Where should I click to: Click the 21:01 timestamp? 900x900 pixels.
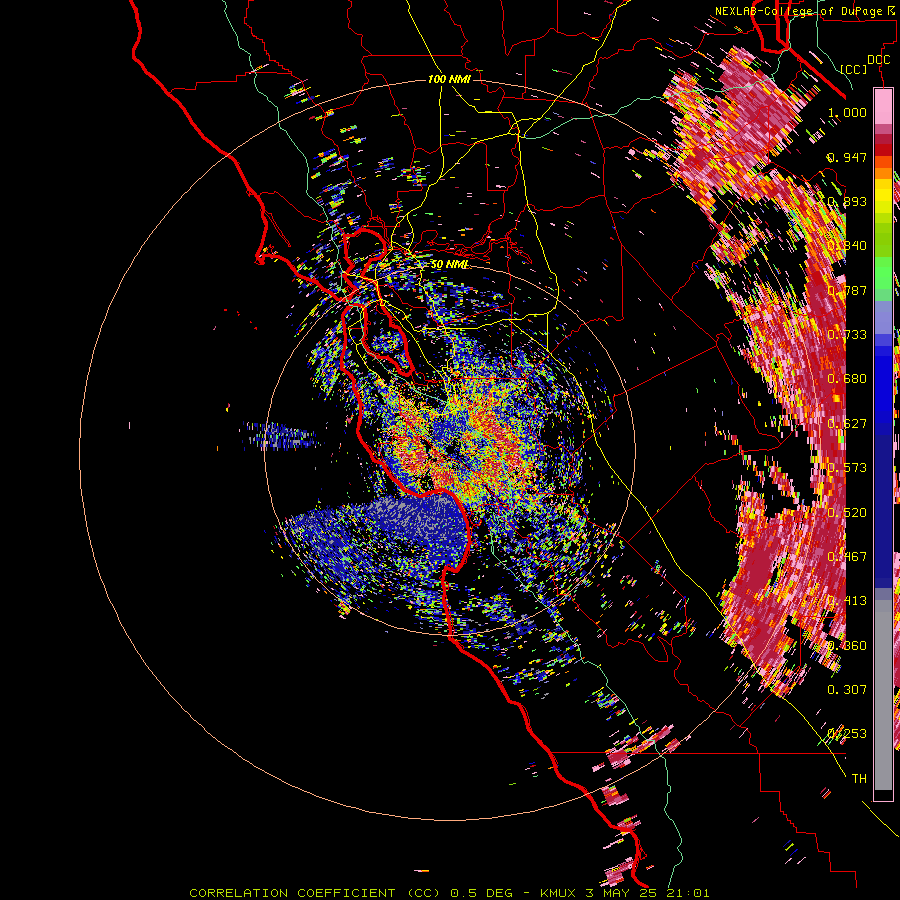pos(688,893)
